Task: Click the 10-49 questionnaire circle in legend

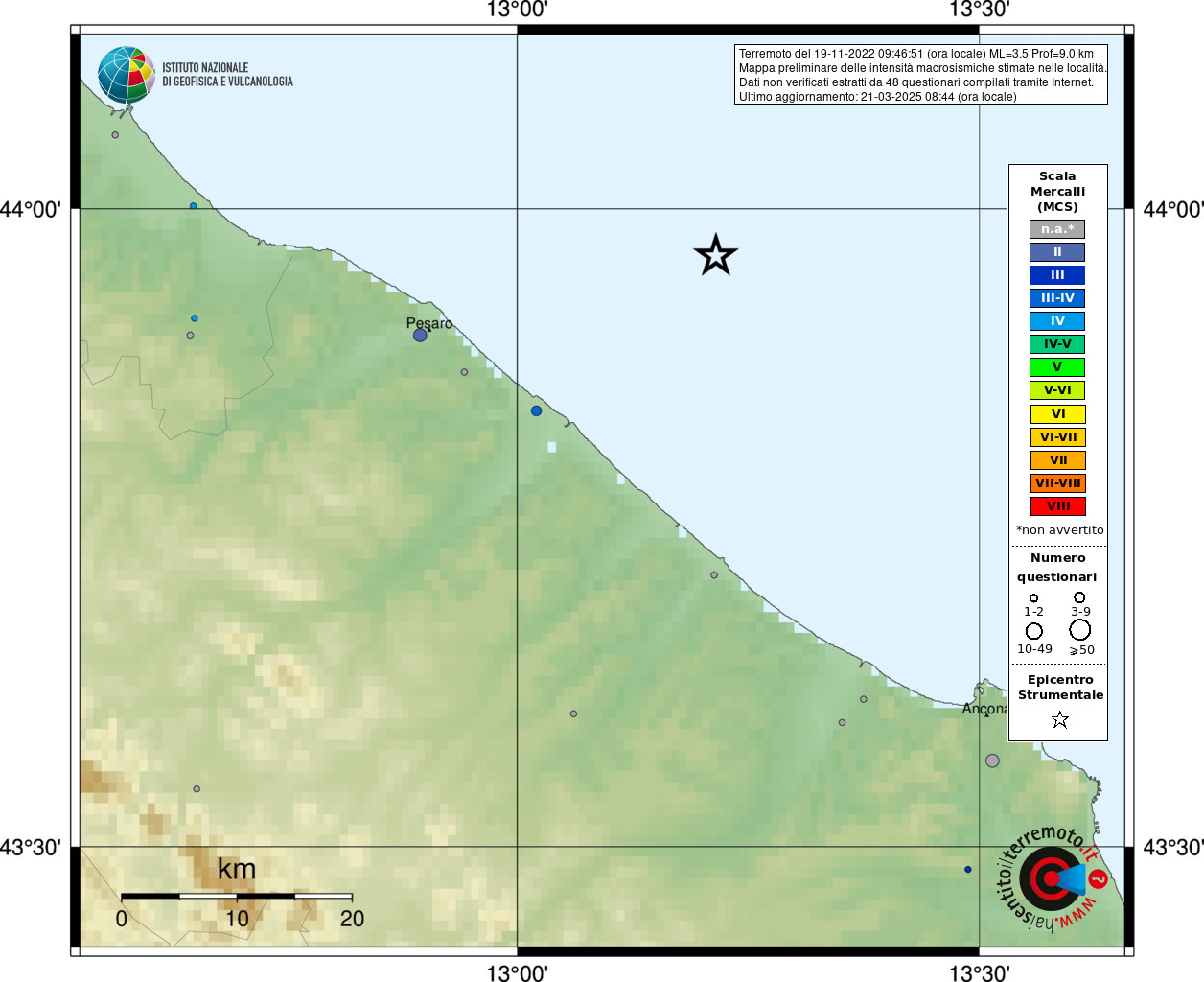Action: (1034, 631)
